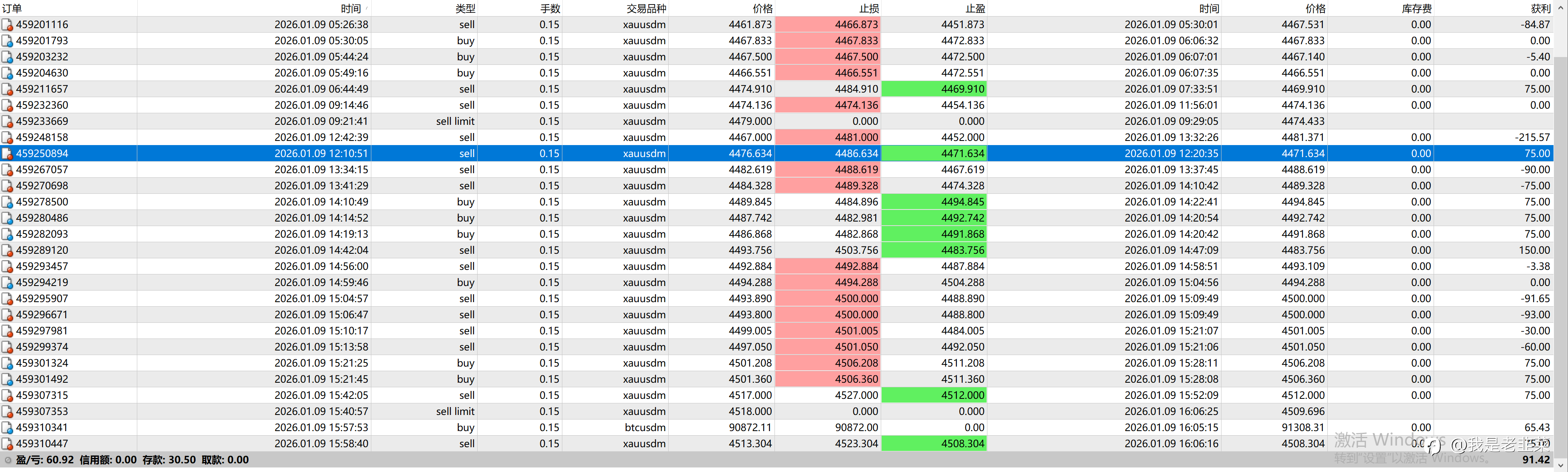1568x472 pixels.
Task: Sort by 交易品种 column header
Action: pos(646,9)
